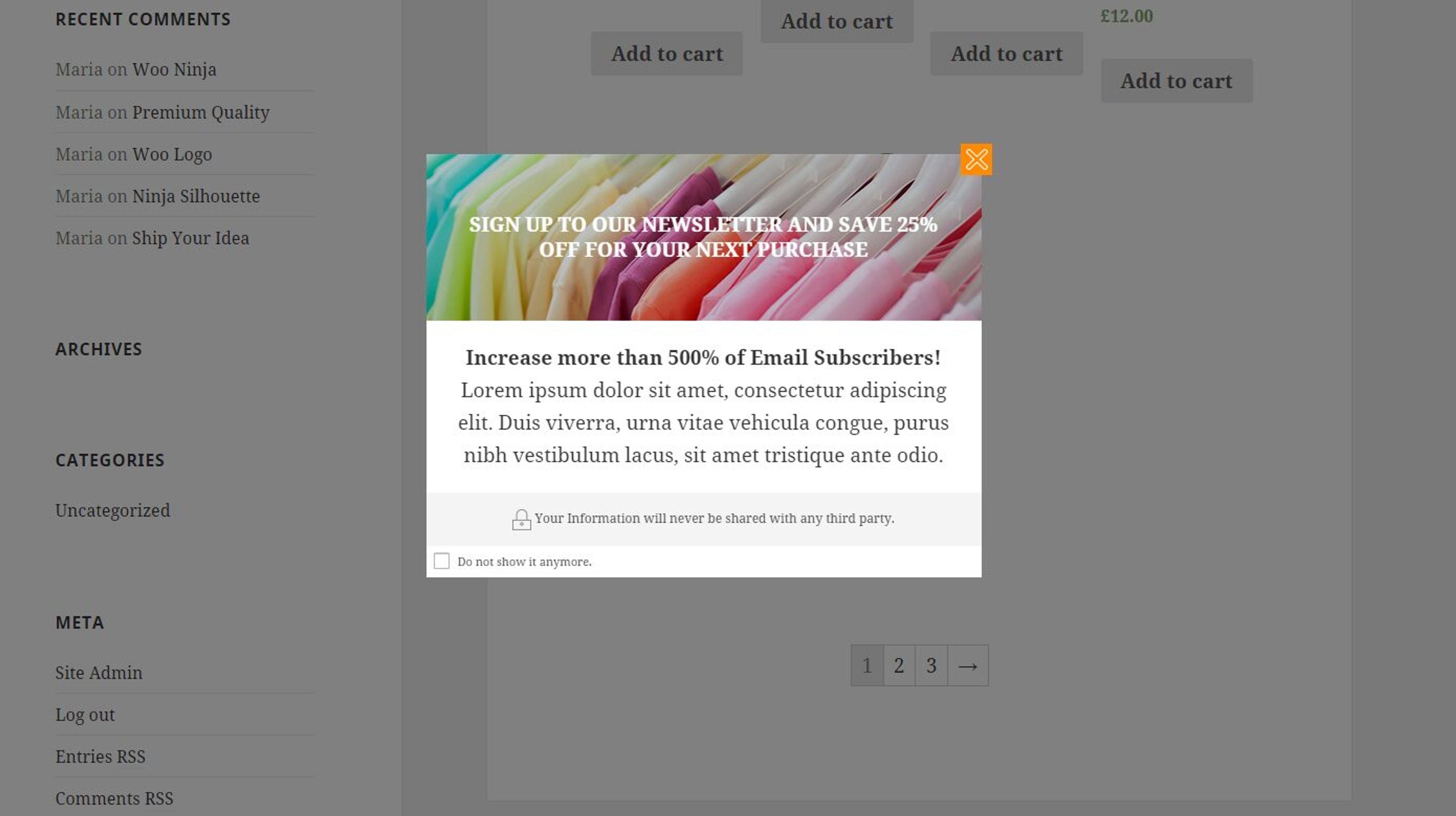Click 'Do not show it anymore.' label text
The image size is (1456, 816).
(x=524, y=562)
